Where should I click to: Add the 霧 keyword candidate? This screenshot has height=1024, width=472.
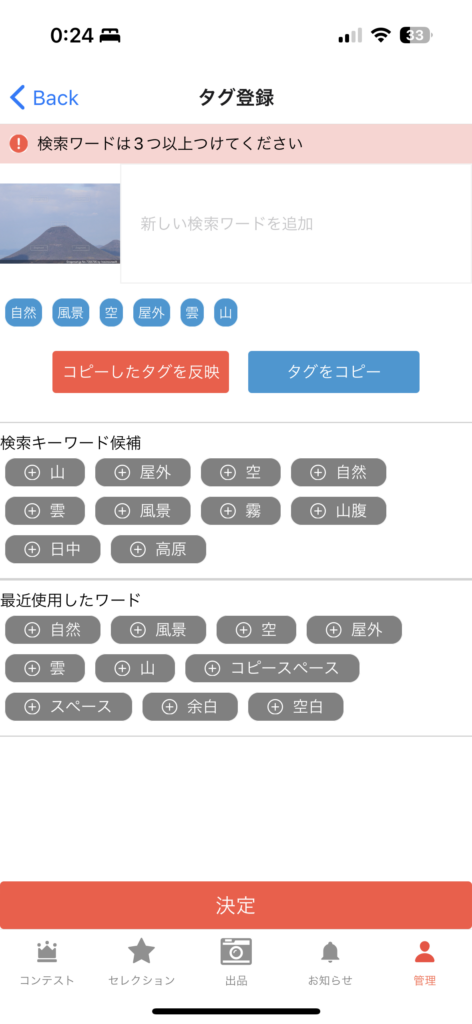point(241,511)
